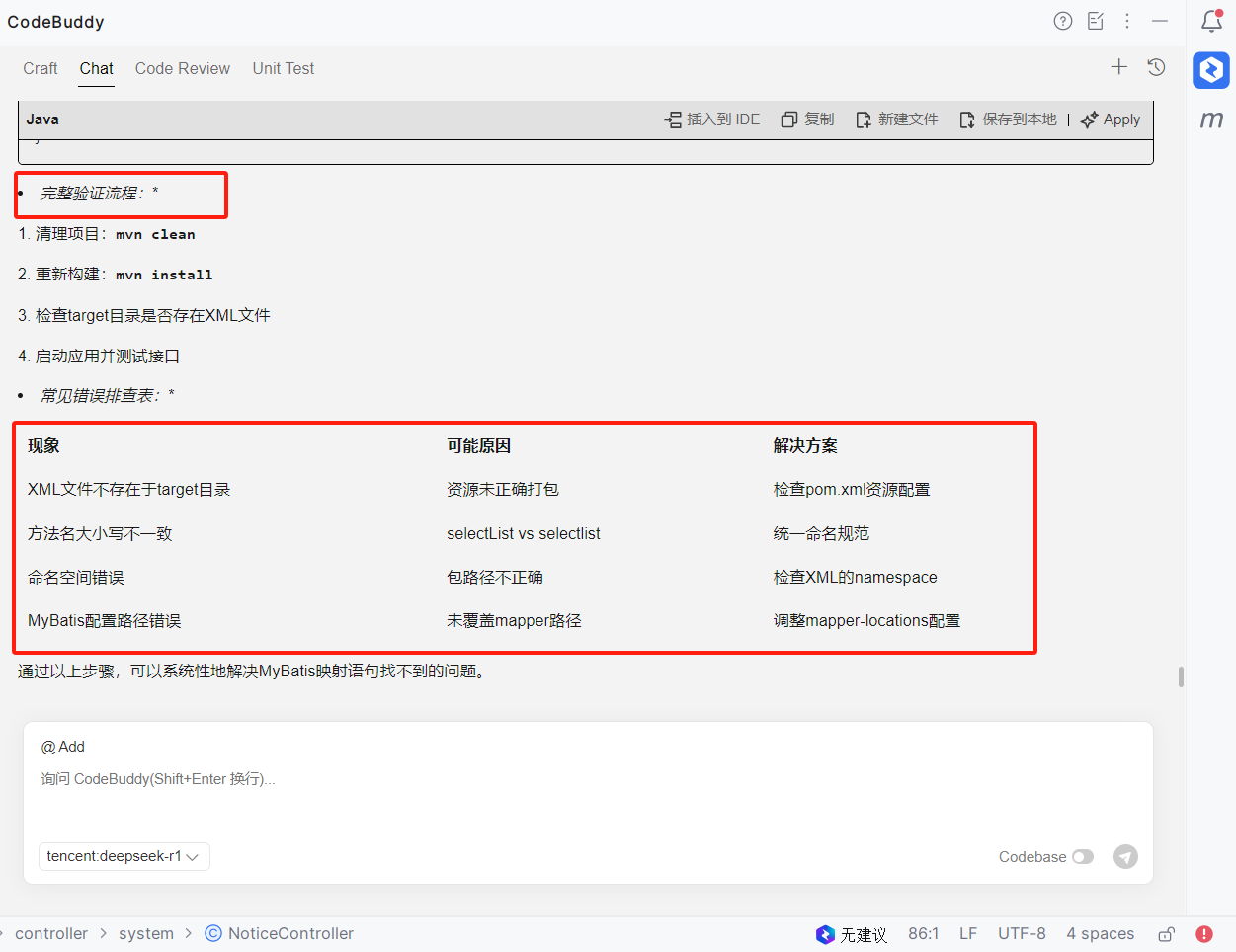Start a new chat with plus icon
The width and height of the screenshot is (1236, 952).
click(1119, 66)
